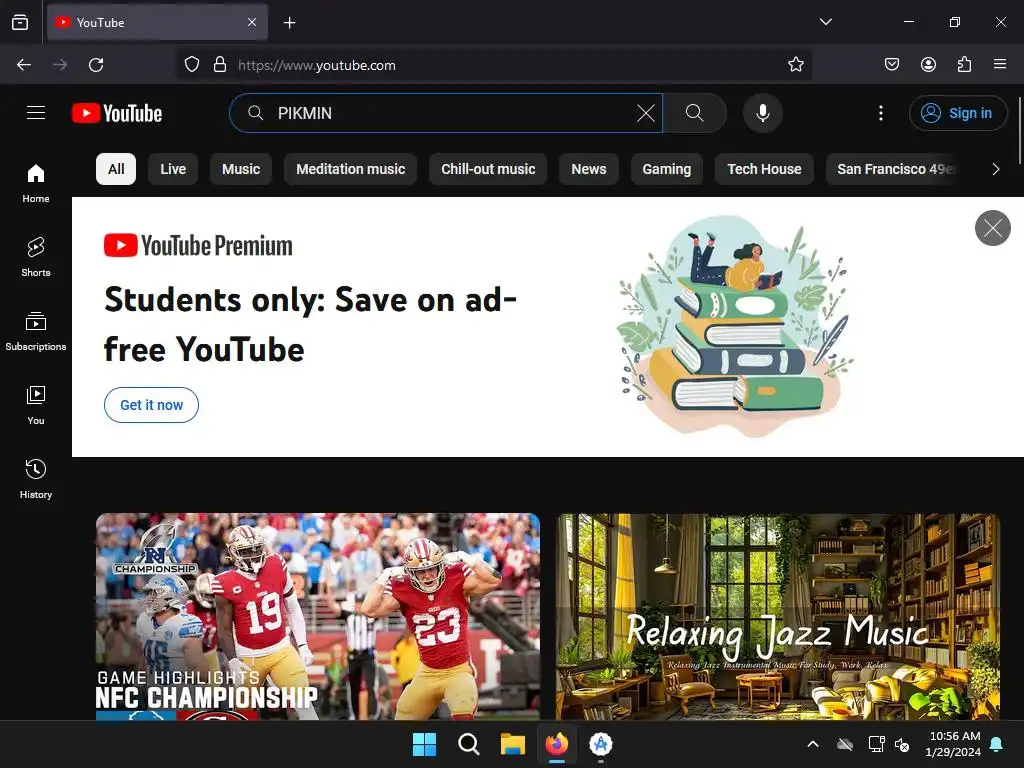Open a new browser tab

click(x=289, y=23)
